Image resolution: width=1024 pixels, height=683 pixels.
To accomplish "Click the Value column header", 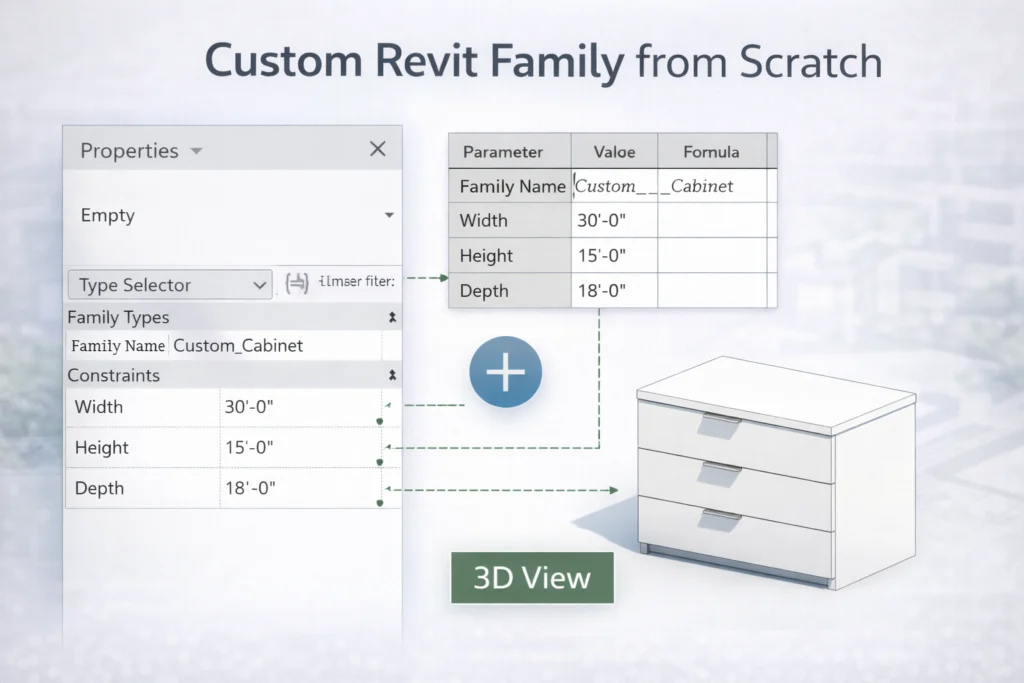I will pyautogui.click(x=614, y=151).
